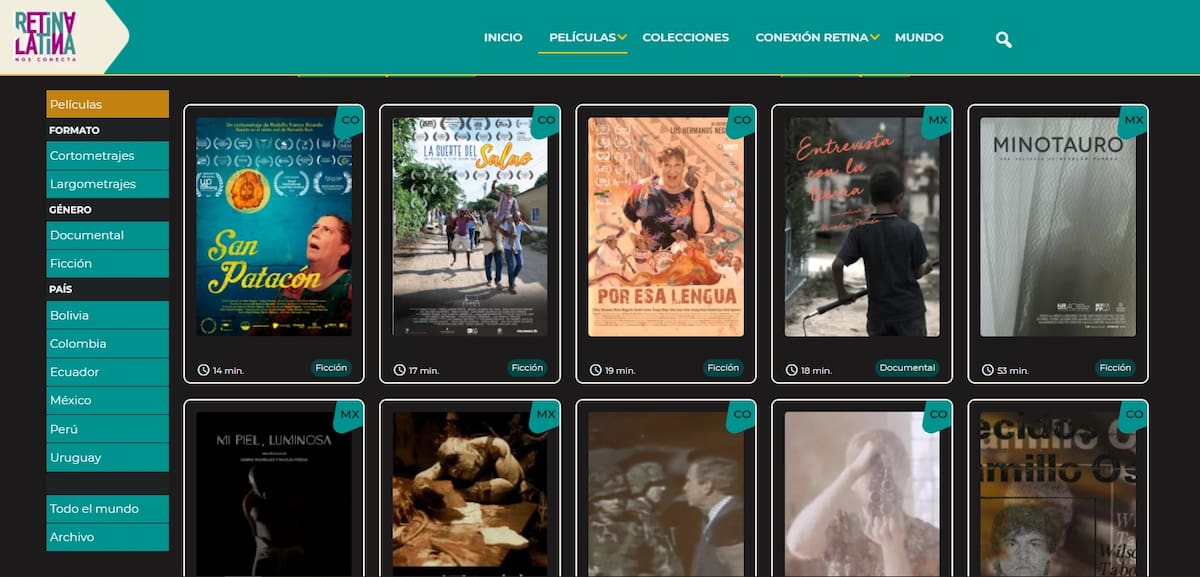Click the CO badge on Por Esa Lengua
Viewport: 1200px width, 577px height.
[x=741, y=120]
